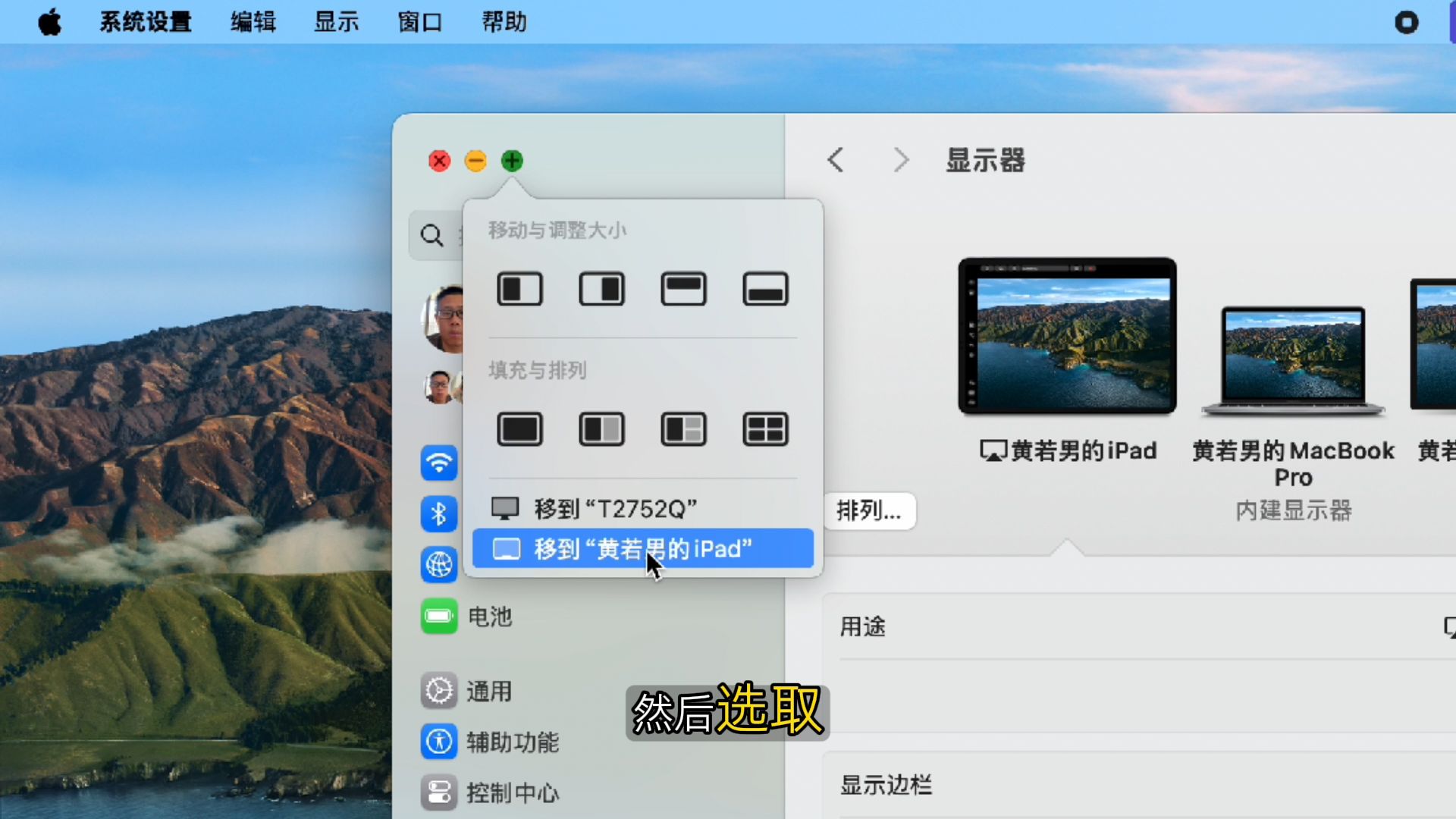Select Move to "黄若男的iPad" menu entry
This screenshot has width=1456, height=819.
coord(642,548)
